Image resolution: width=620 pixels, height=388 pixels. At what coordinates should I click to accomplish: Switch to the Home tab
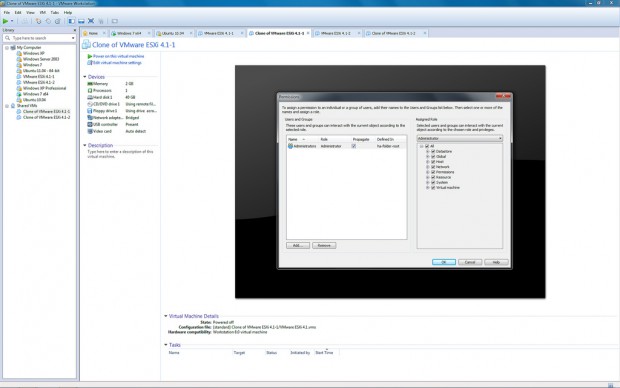click(x=93, y=33)
